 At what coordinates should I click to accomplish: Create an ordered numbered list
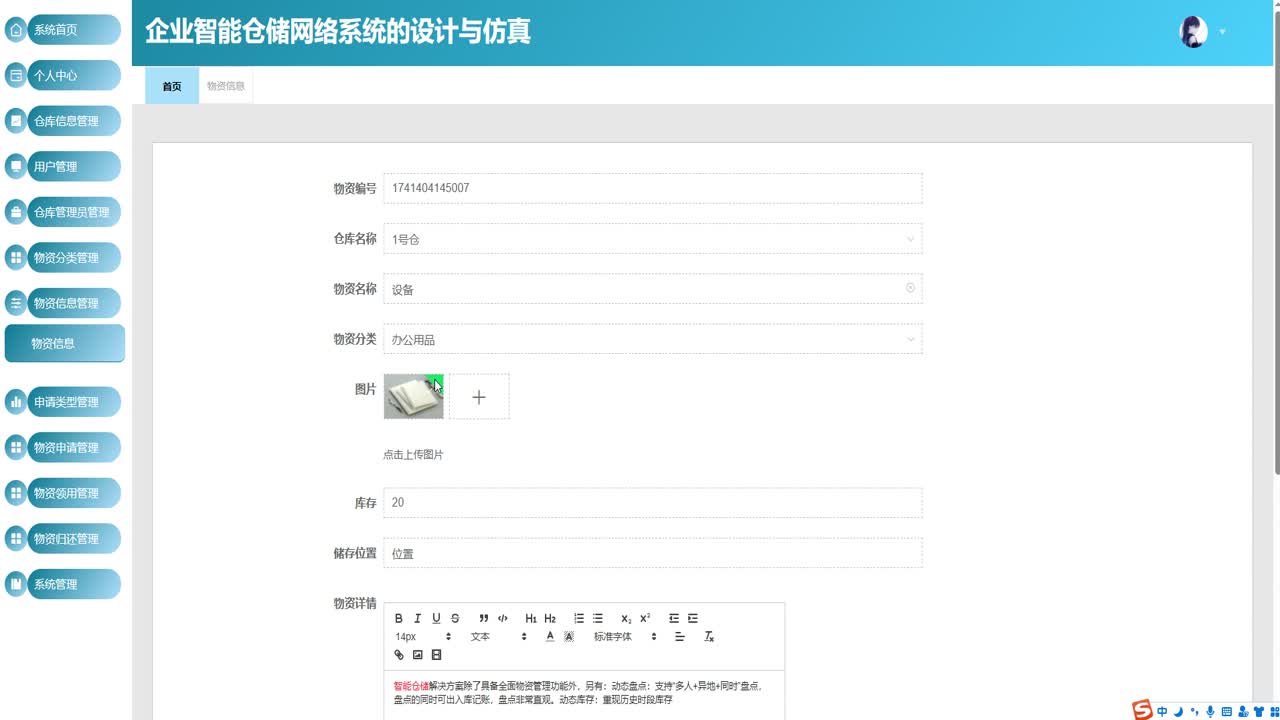click(x=579, y=618)
